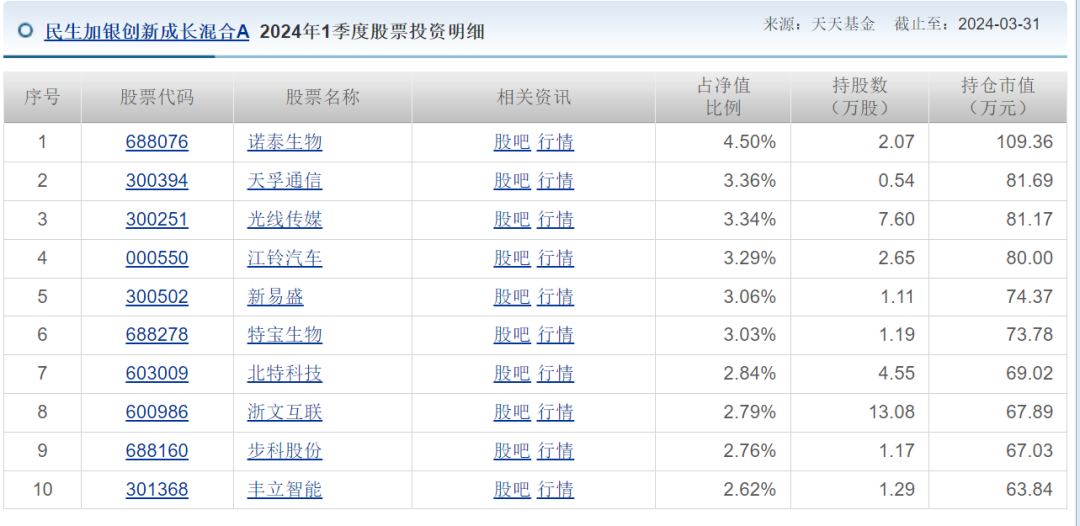Screen dimensions: 1080x526
Task: Open 行情 for 光线传媒
Action: [555, 220]
